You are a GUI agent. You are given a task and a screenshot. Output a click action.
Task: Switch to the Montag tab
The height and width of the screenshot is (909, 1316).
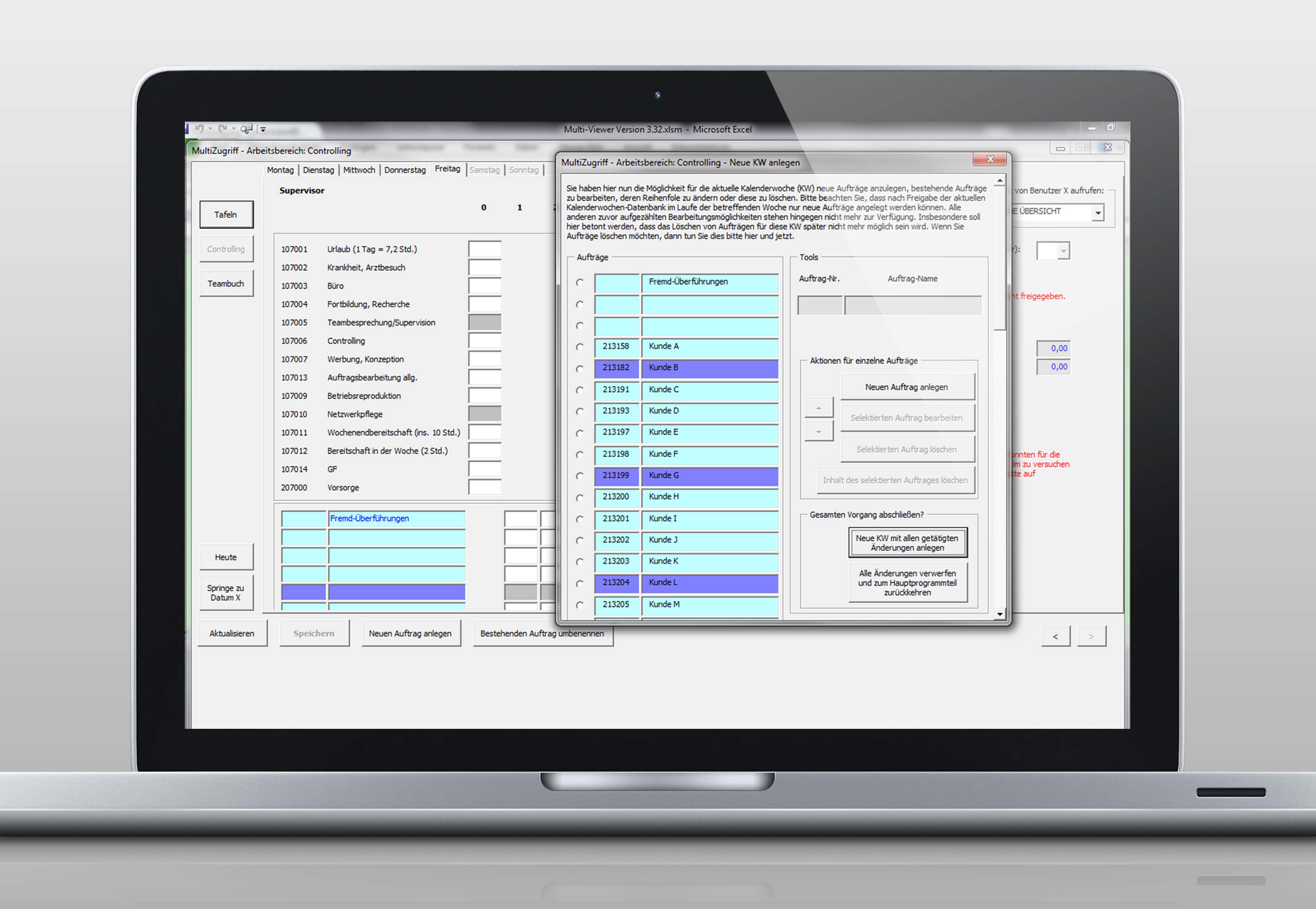pyautogui.click(x=280, y=170)
